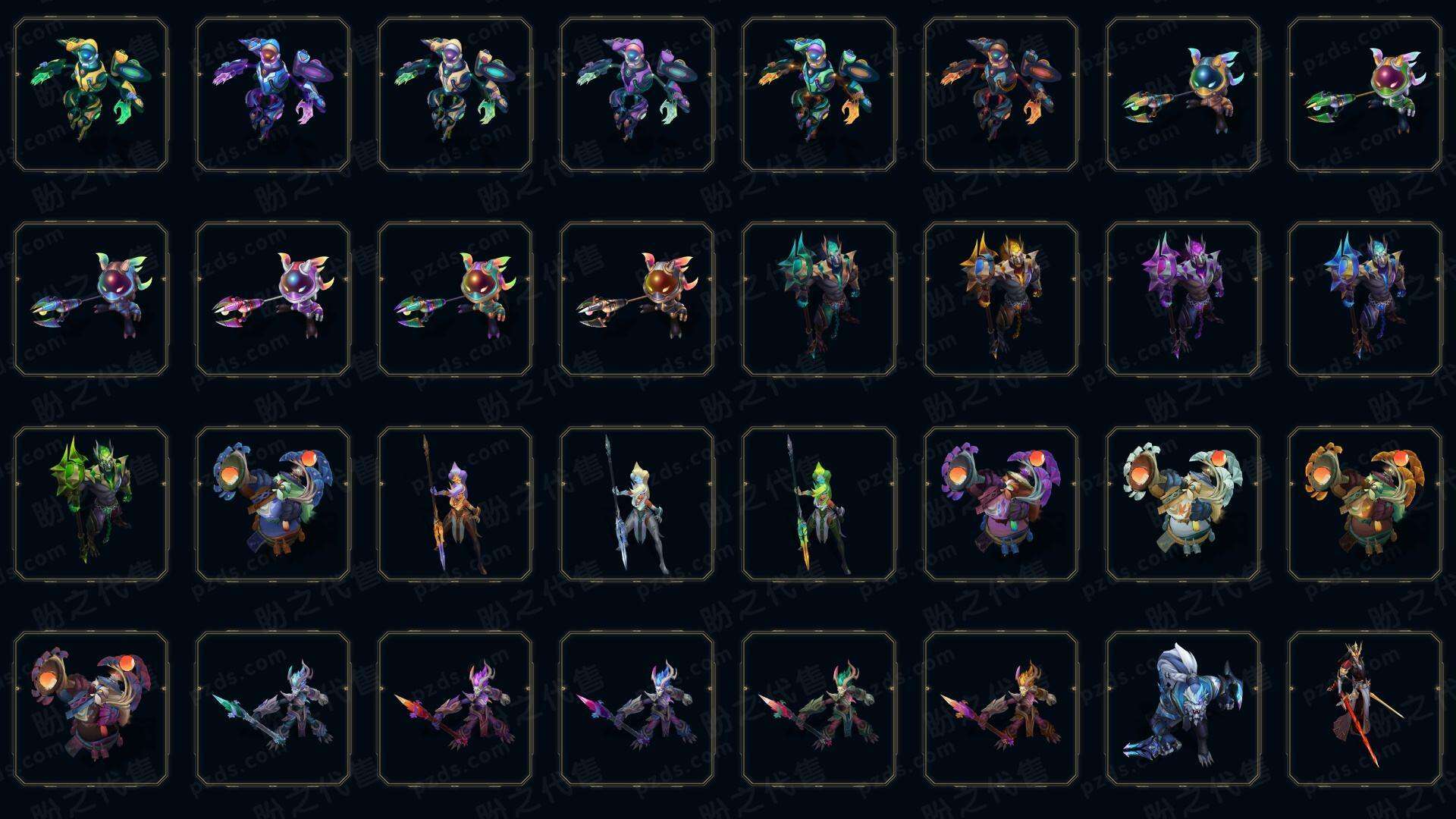
Task: Choose the purple-blue space robot chroma
Action: point(273,95)
